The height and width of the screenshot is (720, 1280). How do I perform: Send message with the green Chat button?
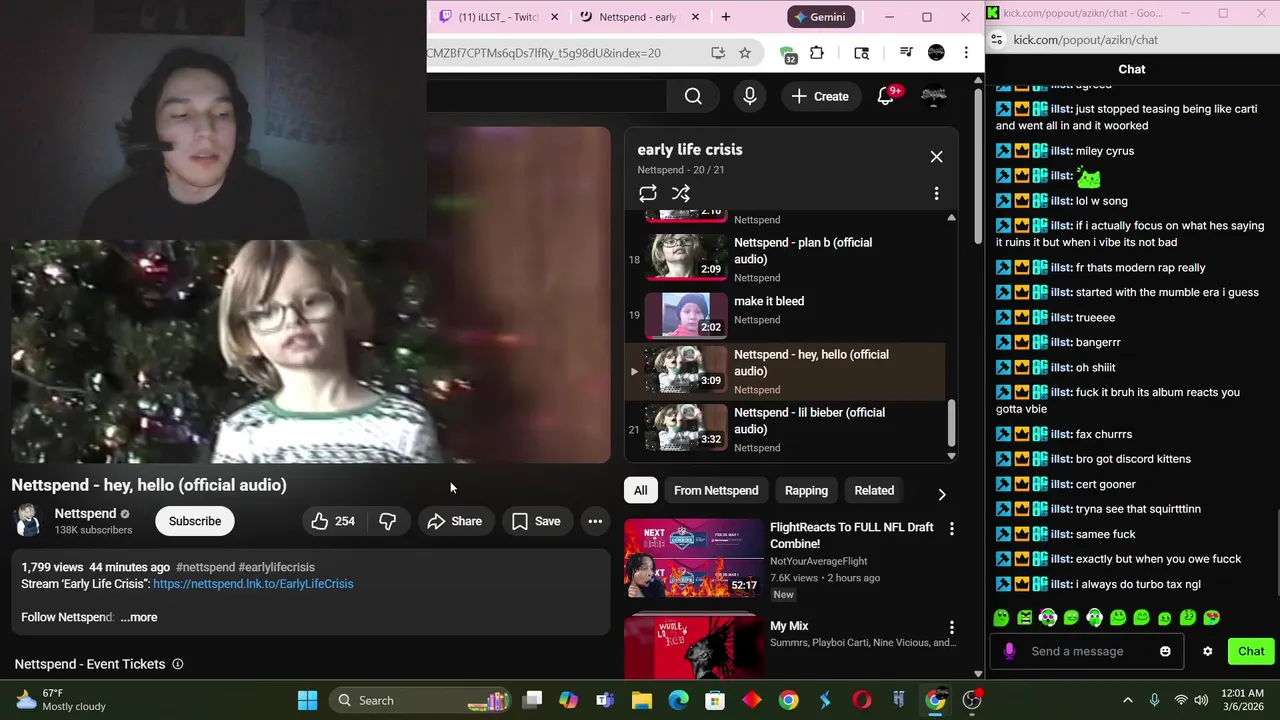[1251, 651]
